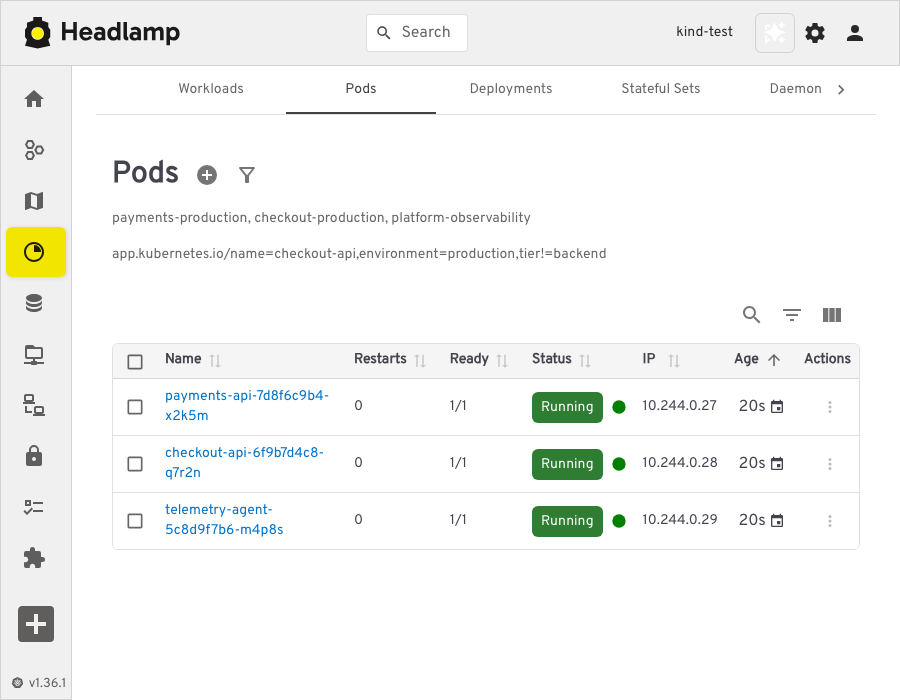
Task: Click the calendar icon in telemetry-agent row
Action: (x=777, y=520)
